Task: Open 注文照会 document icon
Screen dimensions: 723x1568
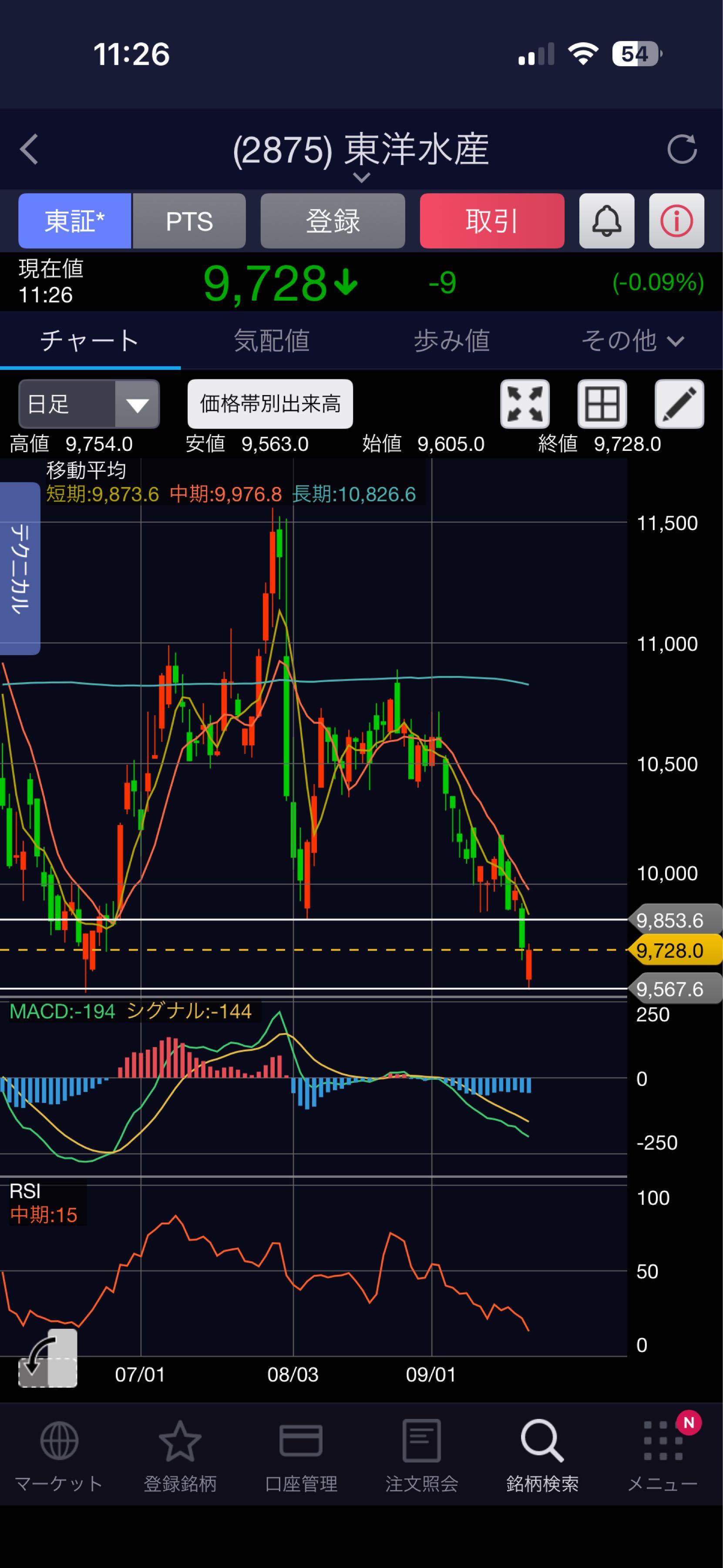Action: click(x=421, y=1441)
